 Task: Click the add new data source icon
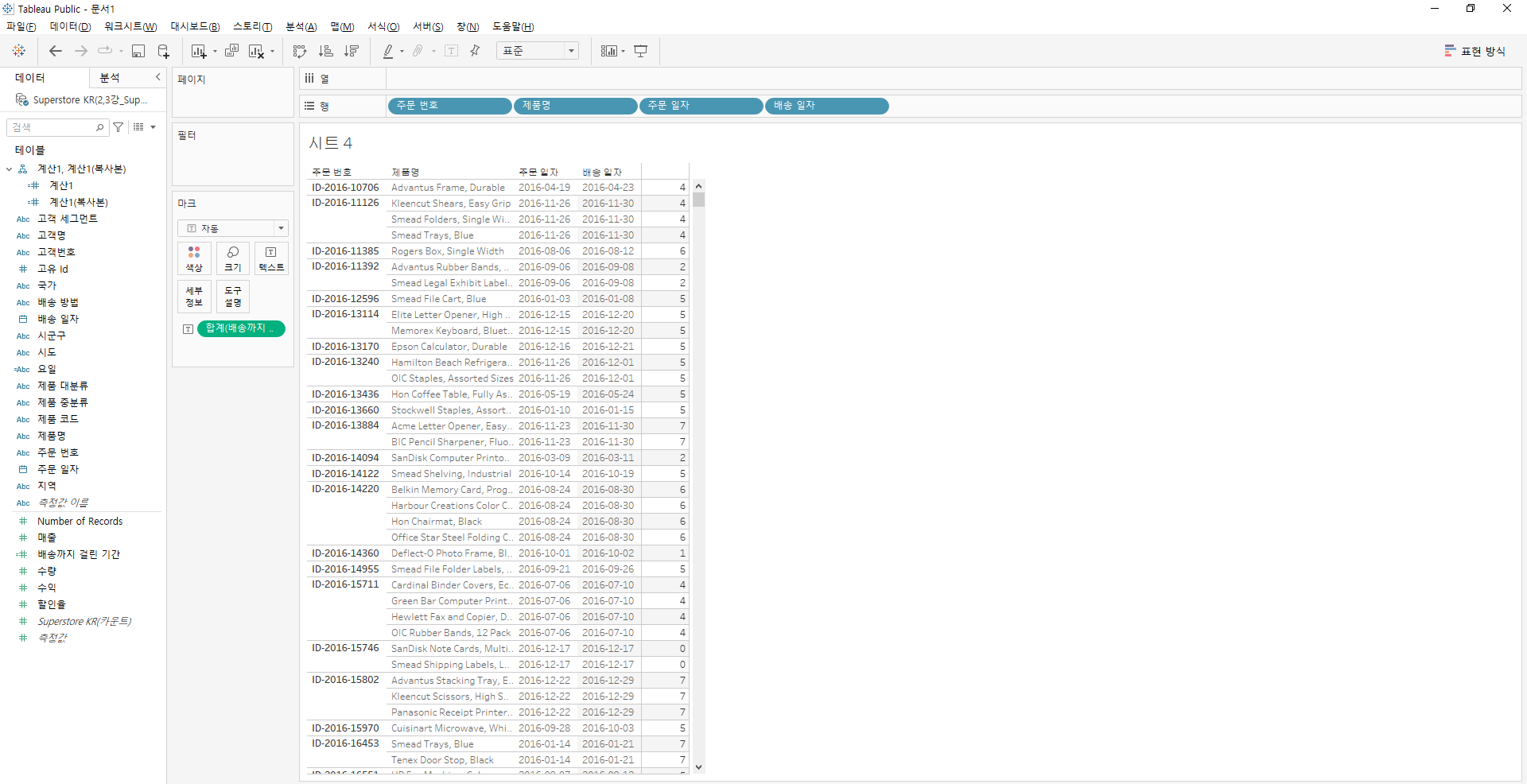tap(163, 51)
